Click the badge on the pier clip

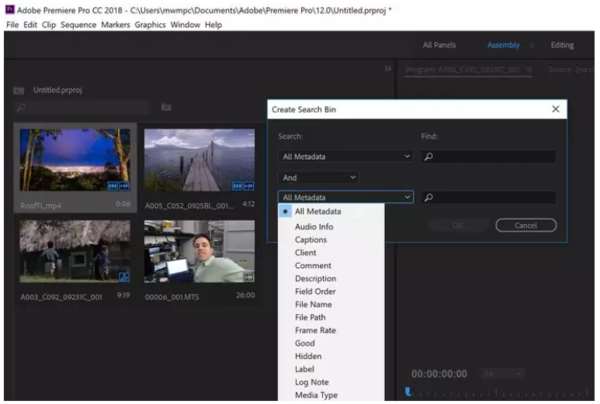coord(243,186)
